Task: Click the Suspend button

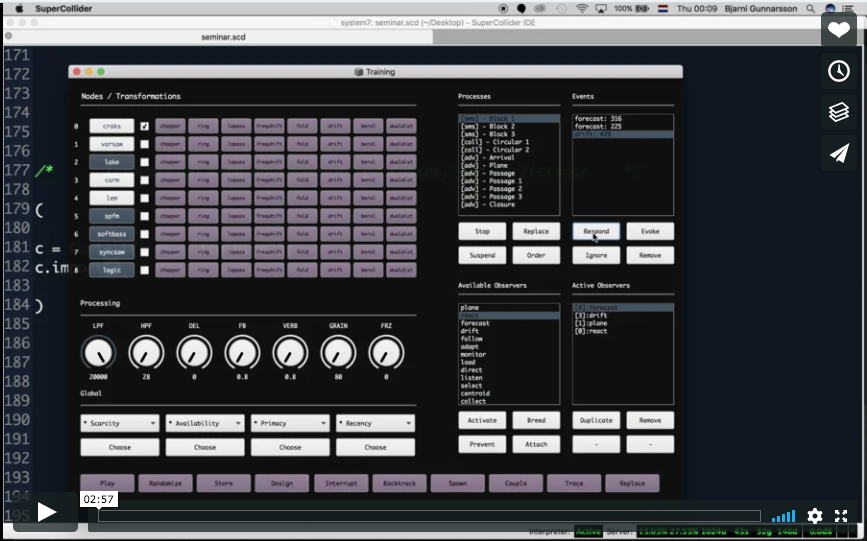Action: (x=482, y=255)
